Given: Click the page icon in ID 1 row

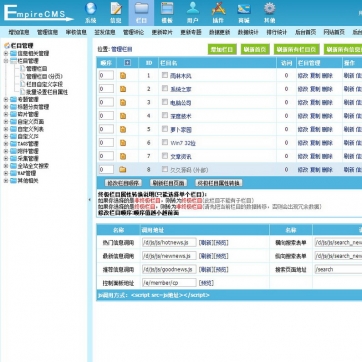Looking at the screenshot, I should click(x=123, y=76).
